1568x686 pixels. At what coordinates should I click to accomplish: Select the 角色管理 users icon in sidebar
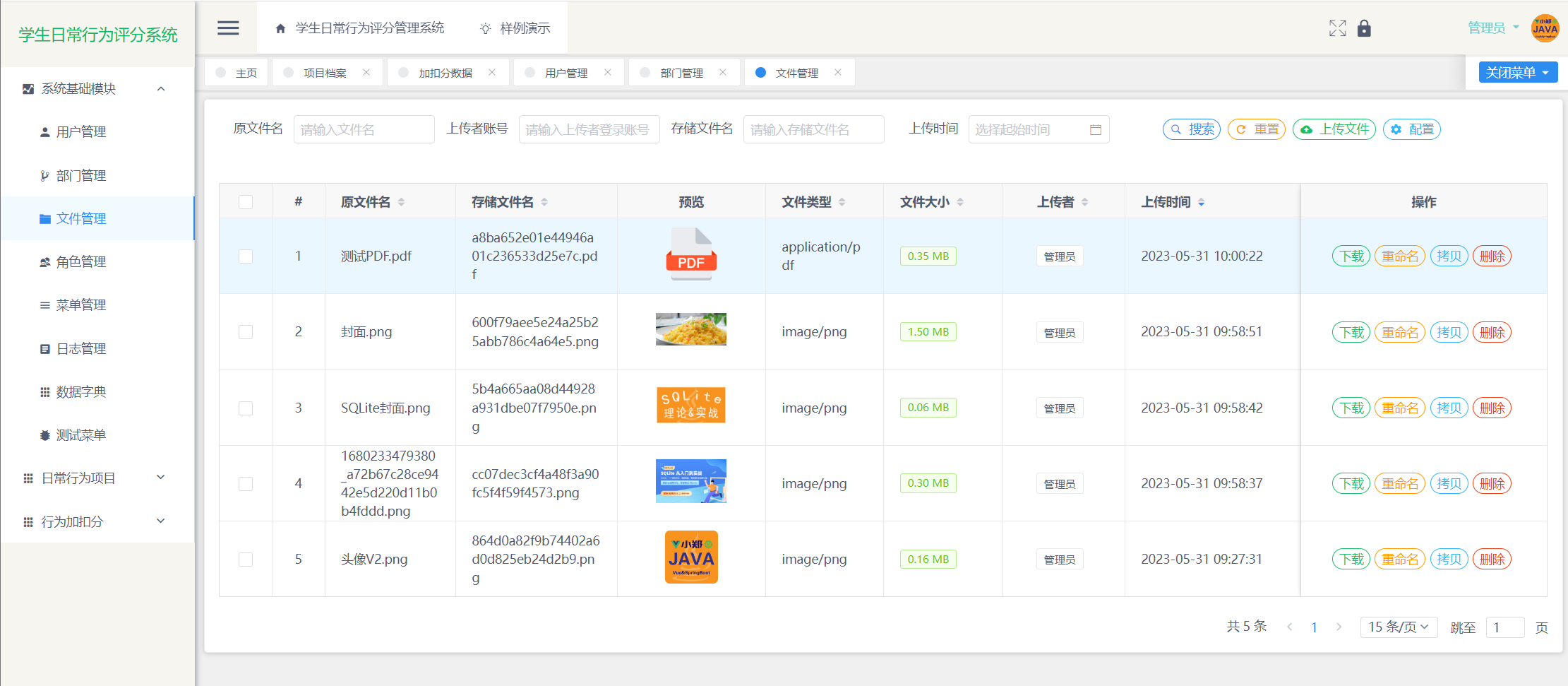tap(44, 261)
